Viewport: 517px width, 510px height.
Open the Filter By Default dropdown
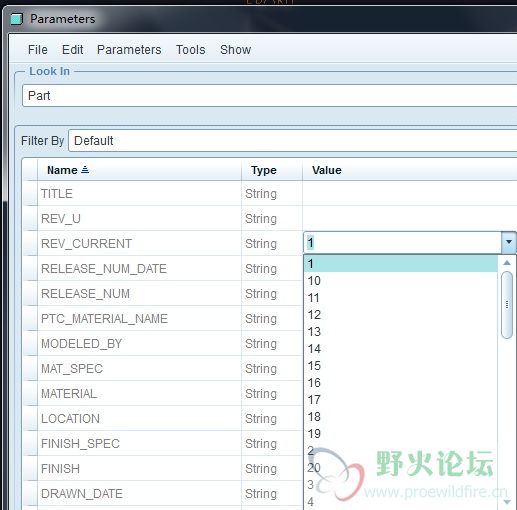point(293,141)
